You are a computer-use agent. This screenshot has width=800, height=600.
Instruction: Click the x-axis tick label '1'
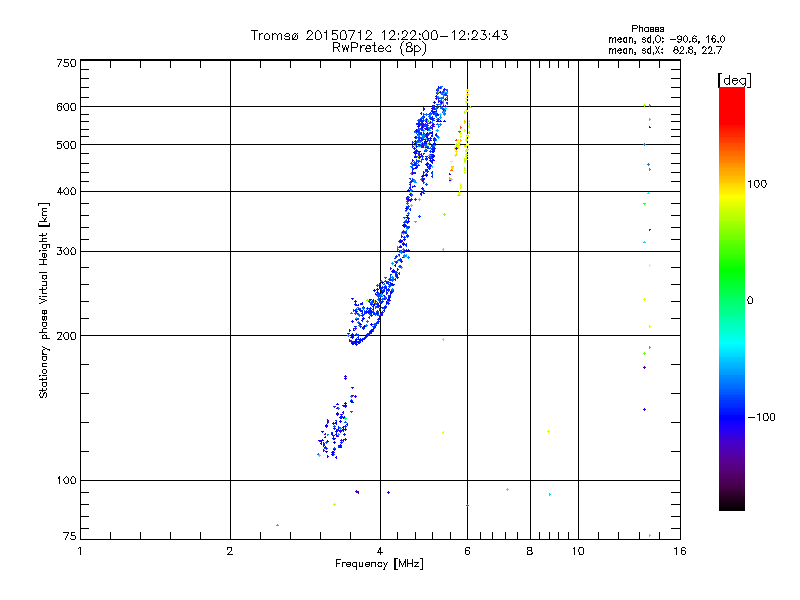(x=80, y=551)
